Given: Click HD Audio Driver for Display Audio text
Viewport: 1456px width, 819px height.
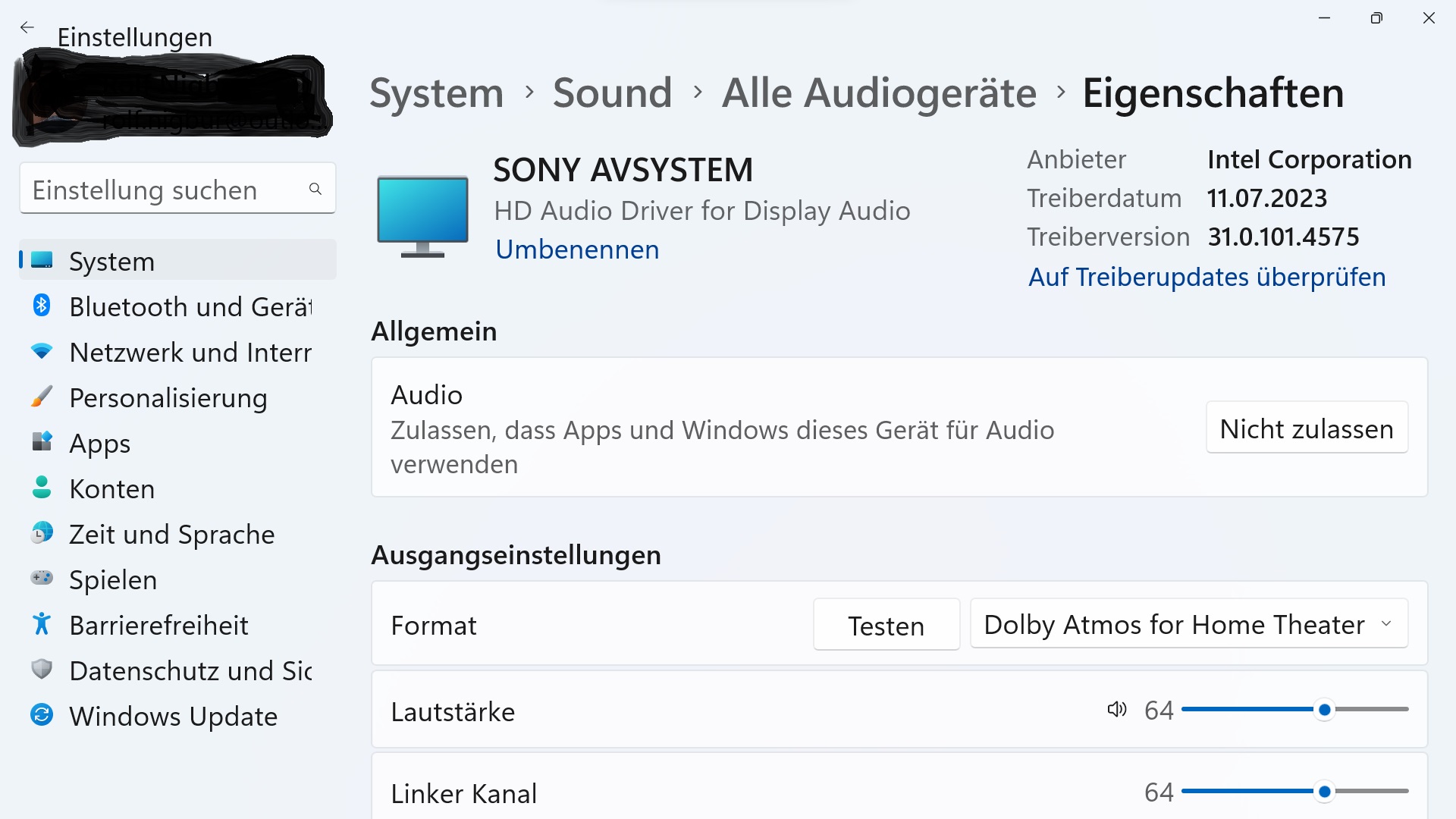Looking at the screenshot, I should coord(702,211).
